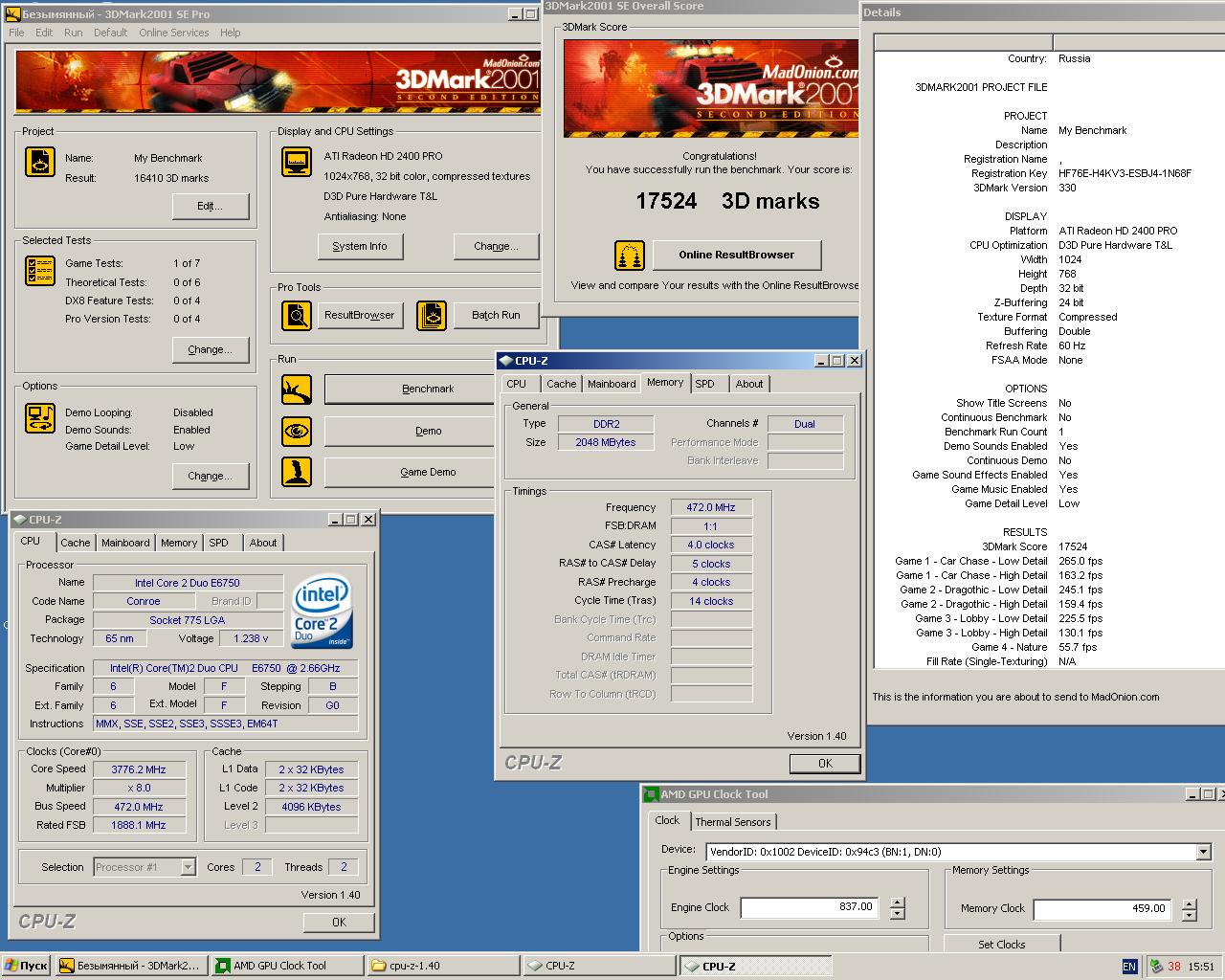
Task: Click the Memory Clock value field
Action: pyautogui.click(x=1102, y=908)
